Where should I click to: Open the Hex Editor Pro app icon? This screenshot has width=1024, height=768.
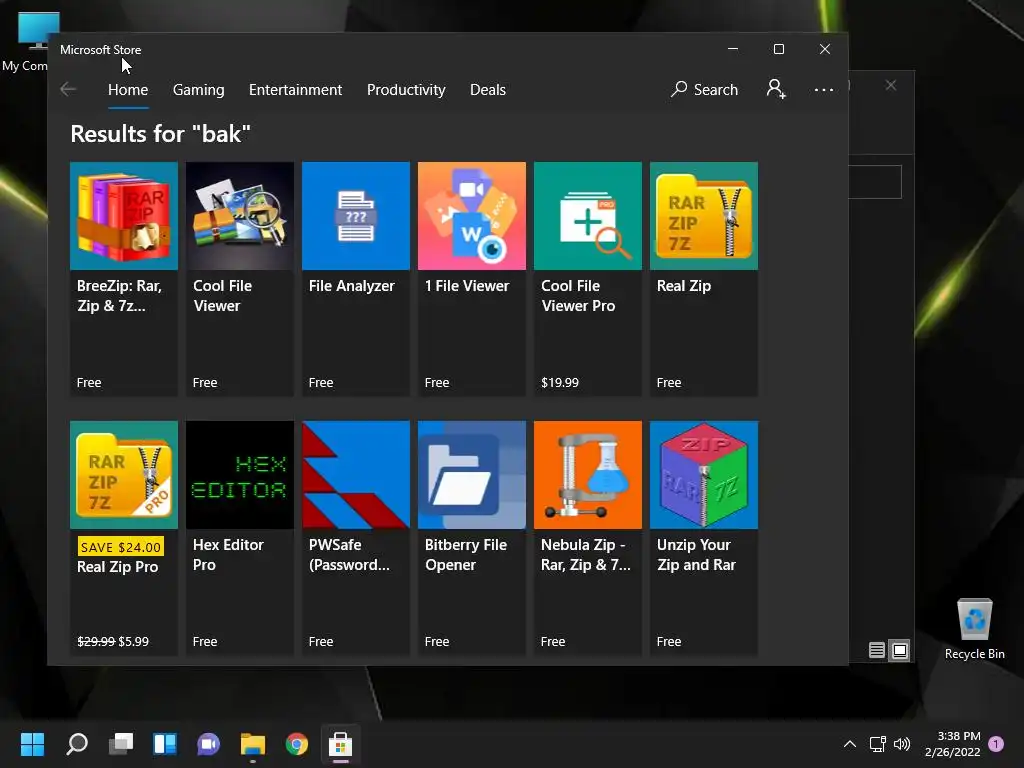coord(240,475)
